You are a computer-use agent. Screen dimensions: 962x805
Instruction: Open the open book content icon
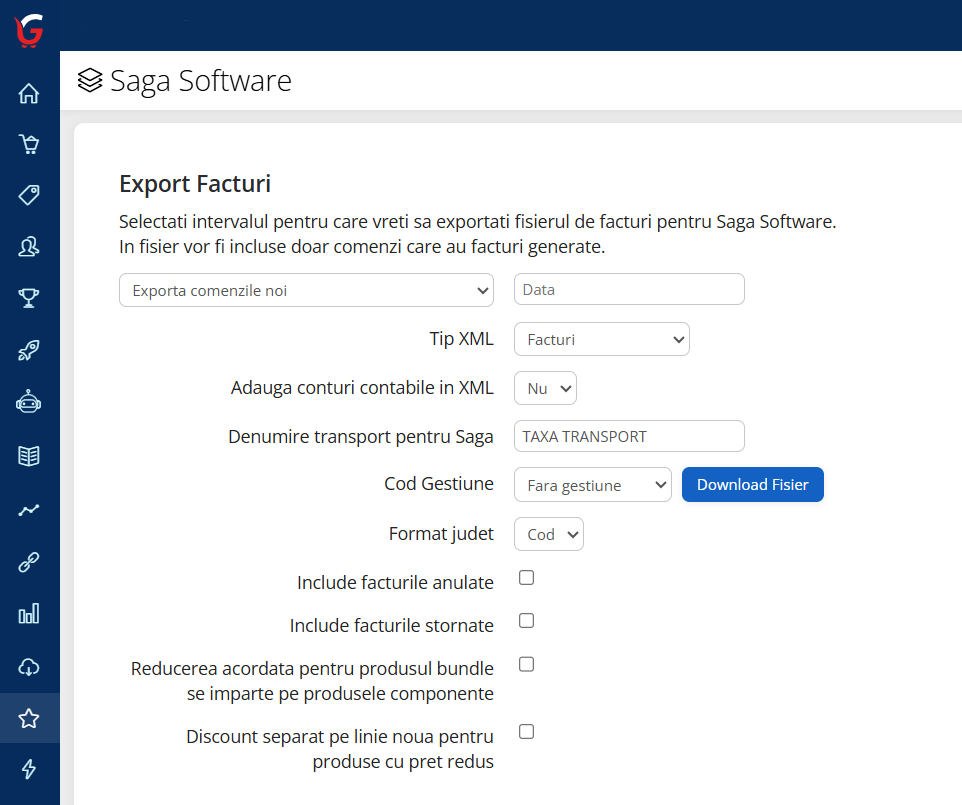(x=29, y=456)
